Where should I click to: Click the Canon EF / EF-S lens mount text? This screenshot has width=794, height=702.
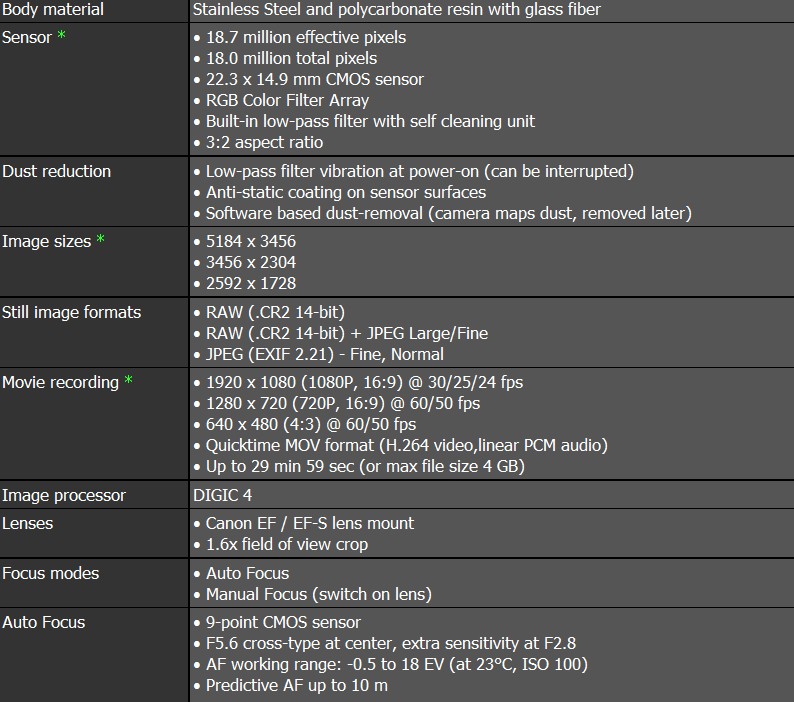click(309, 523)
